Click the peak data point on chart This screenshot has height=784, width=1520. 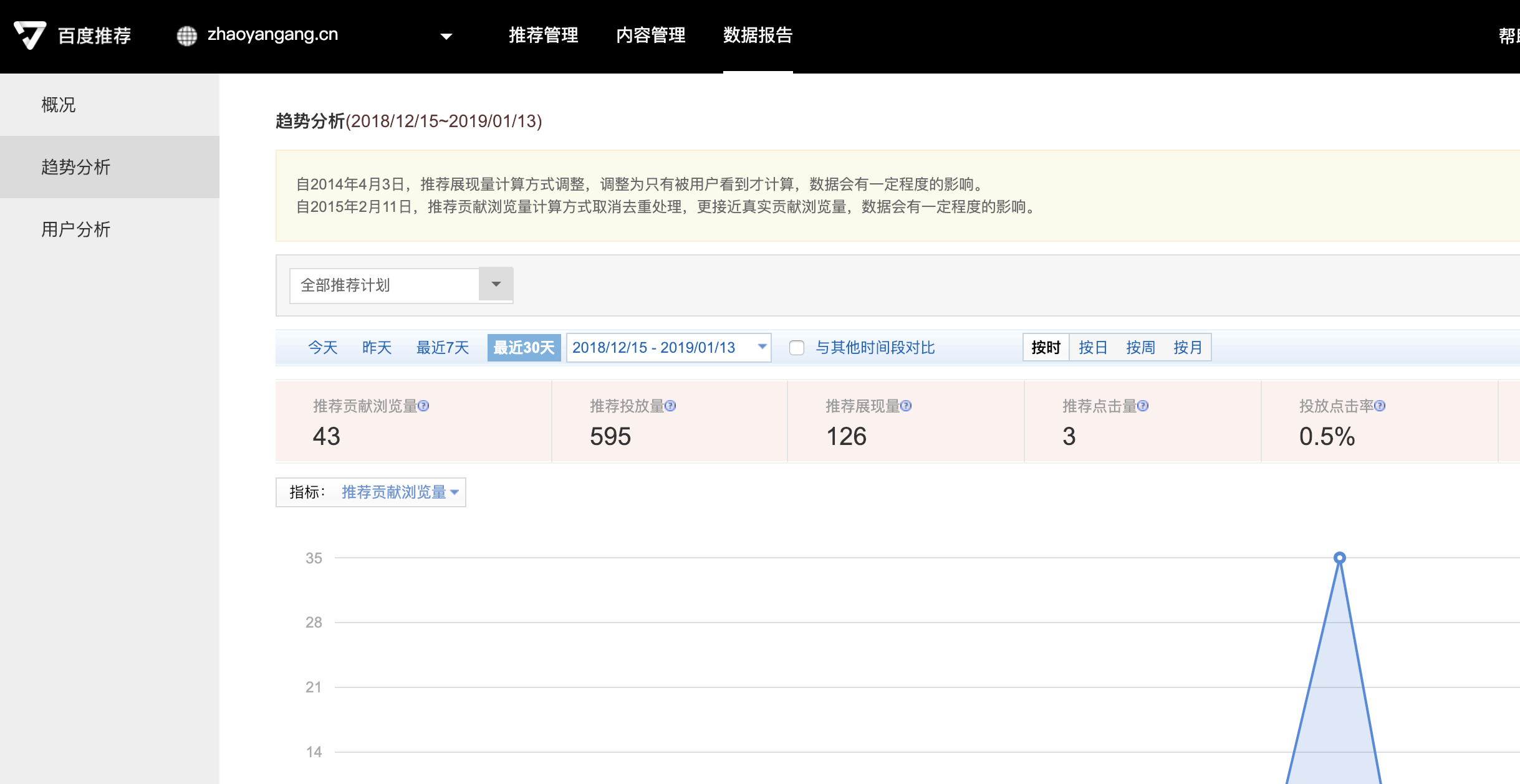coord(1339,558)
